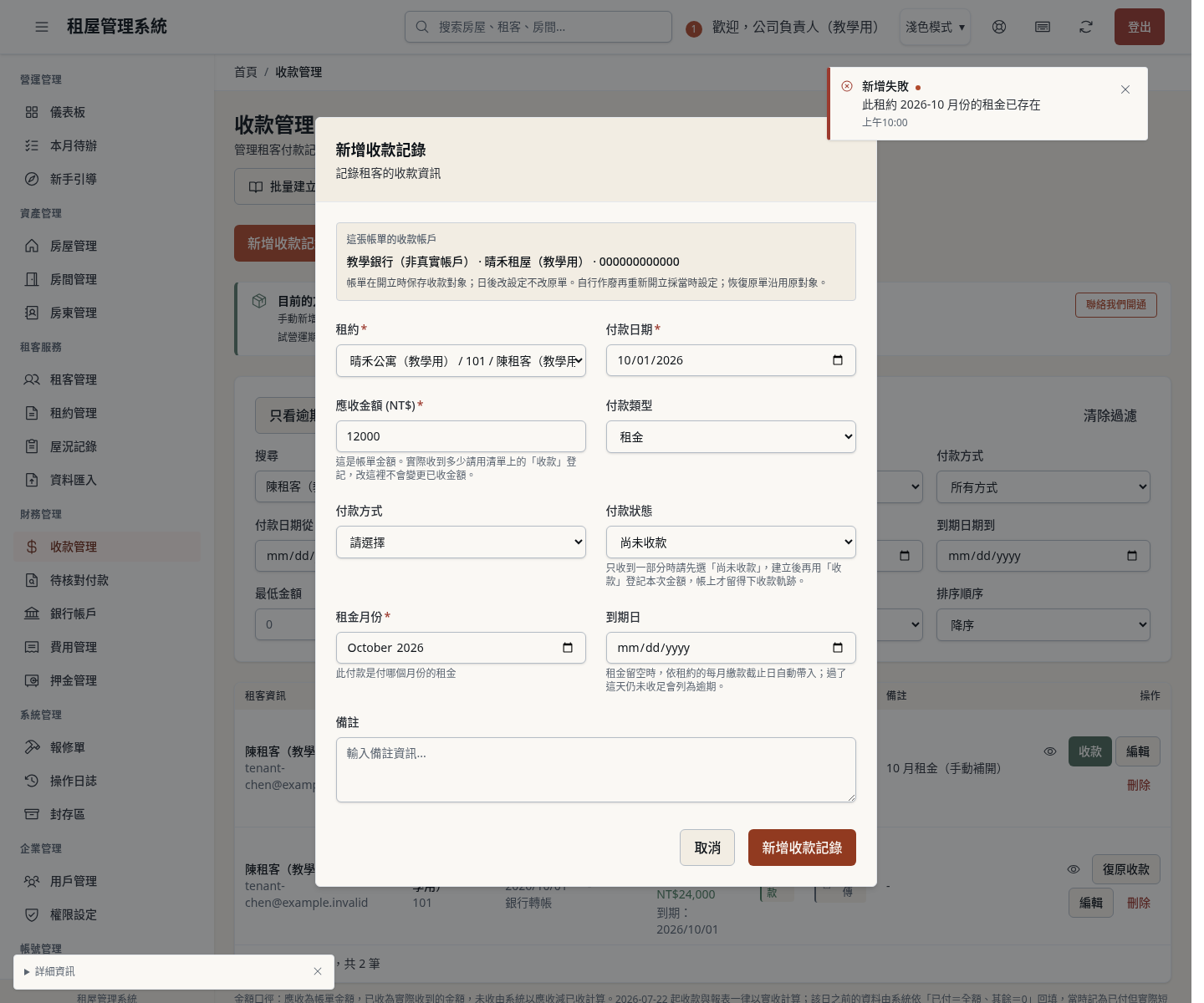Close the 詳細資訊 panel at bottom left
Viewport: 1204px width, 1003px height.
(318, 971)
